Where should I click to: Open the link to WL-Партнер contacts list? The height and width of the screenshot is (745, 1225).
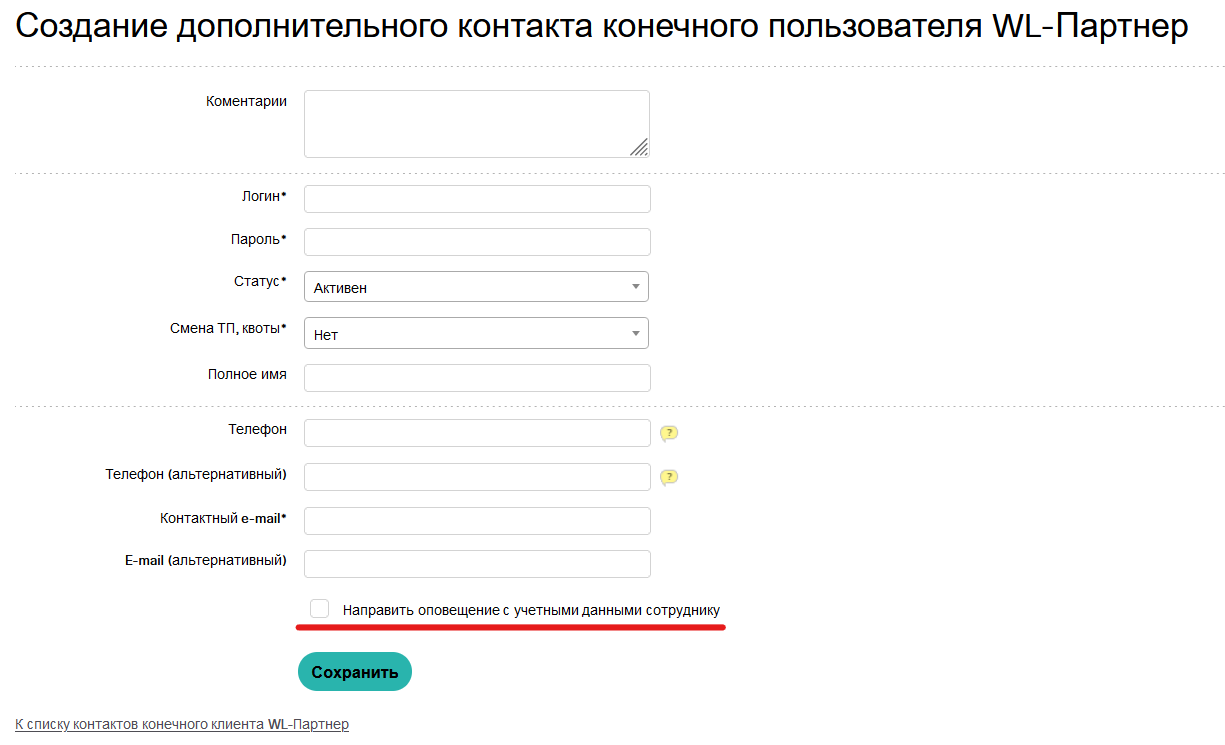click(x=182, y=724)
